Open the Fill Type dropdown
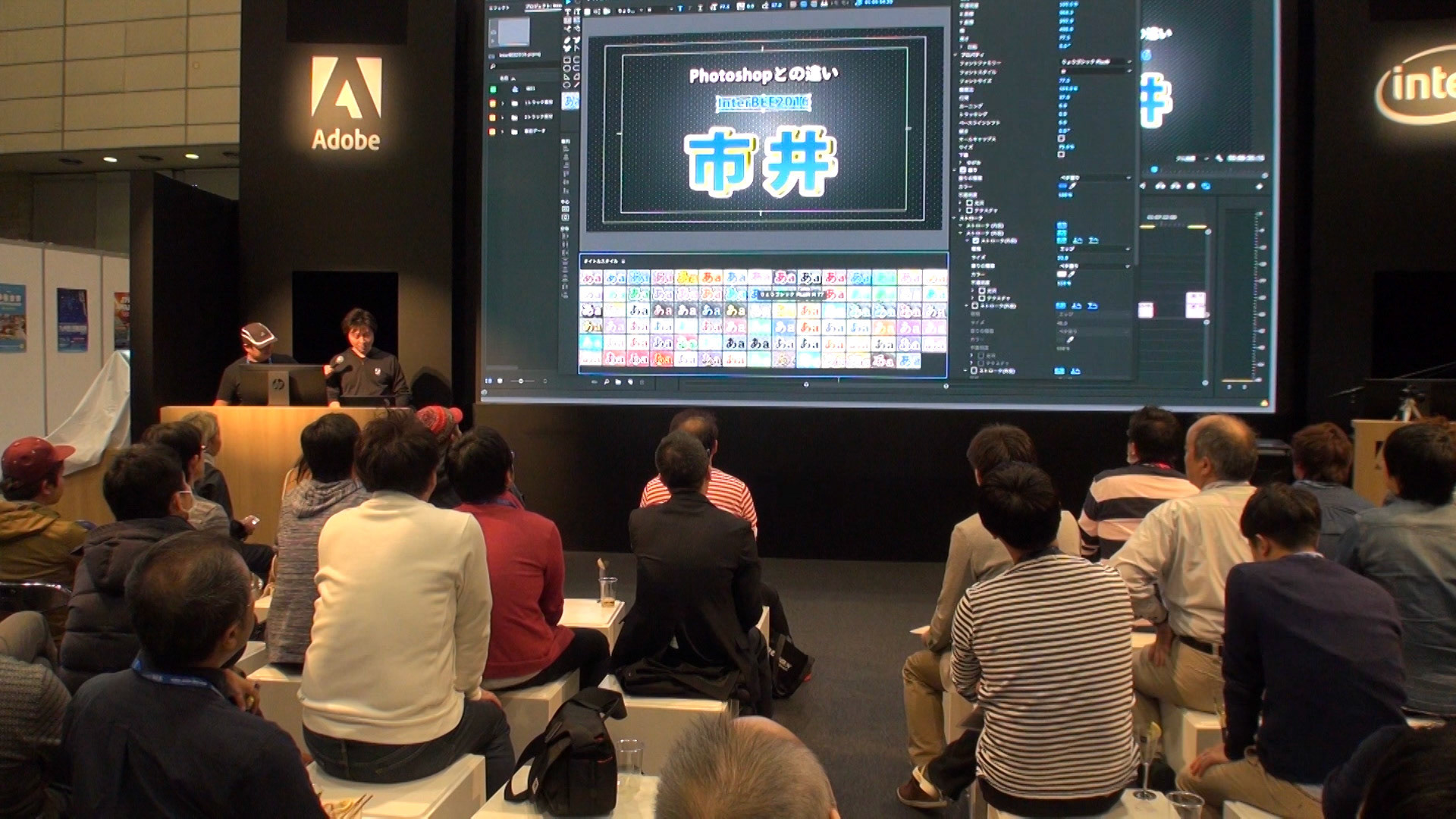This screenshot has width=1456, height=819. click(1095, 178)
